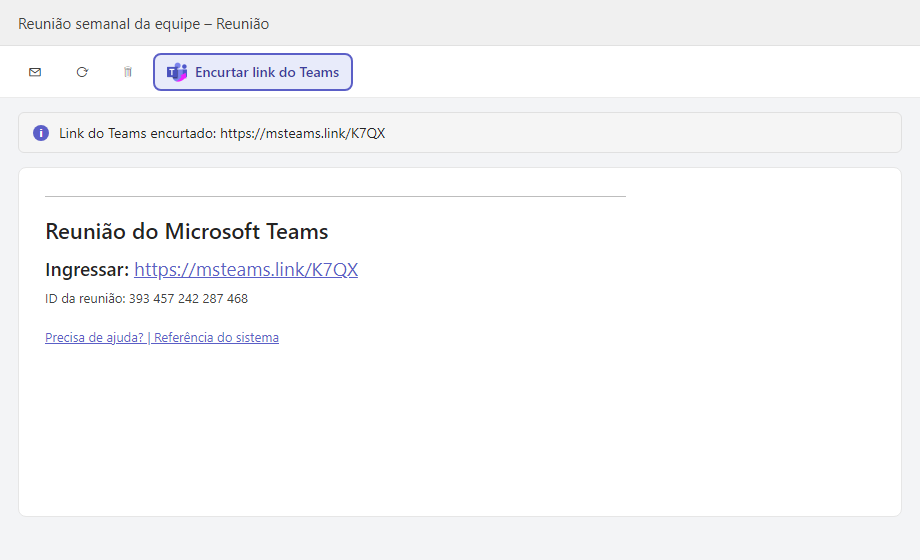The height and width of the screenshot is (560, 920).
Task: Click the Ingressar: label
Action: point(87,269)
